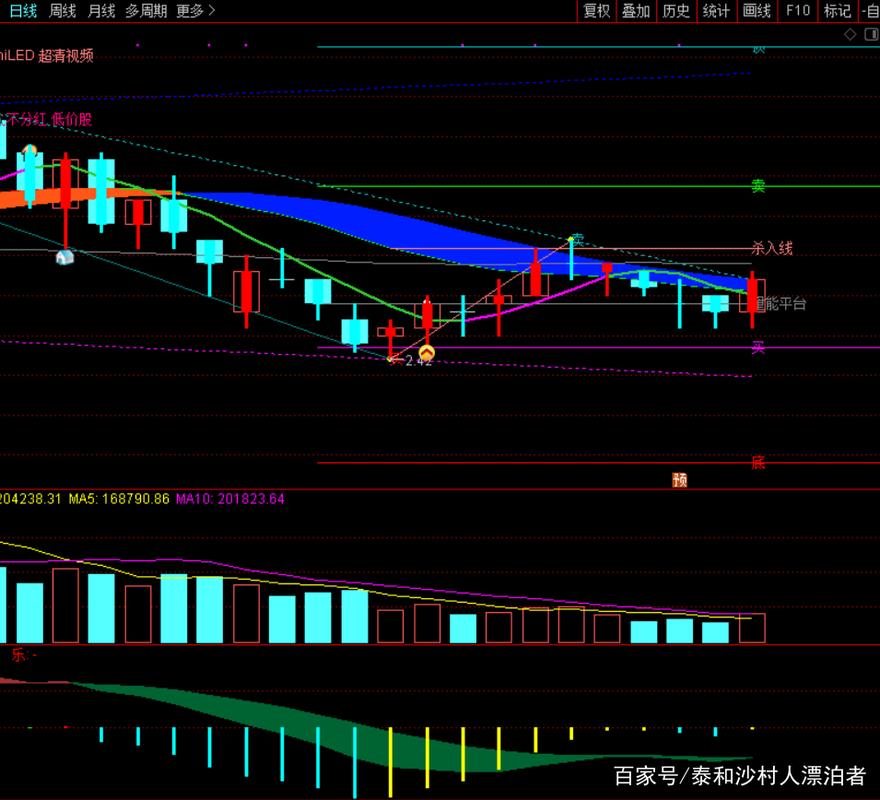This screenshot has width=880, height=800.
Task: Toggle the 标记 mark option
Action: click(x=836, y=11)
